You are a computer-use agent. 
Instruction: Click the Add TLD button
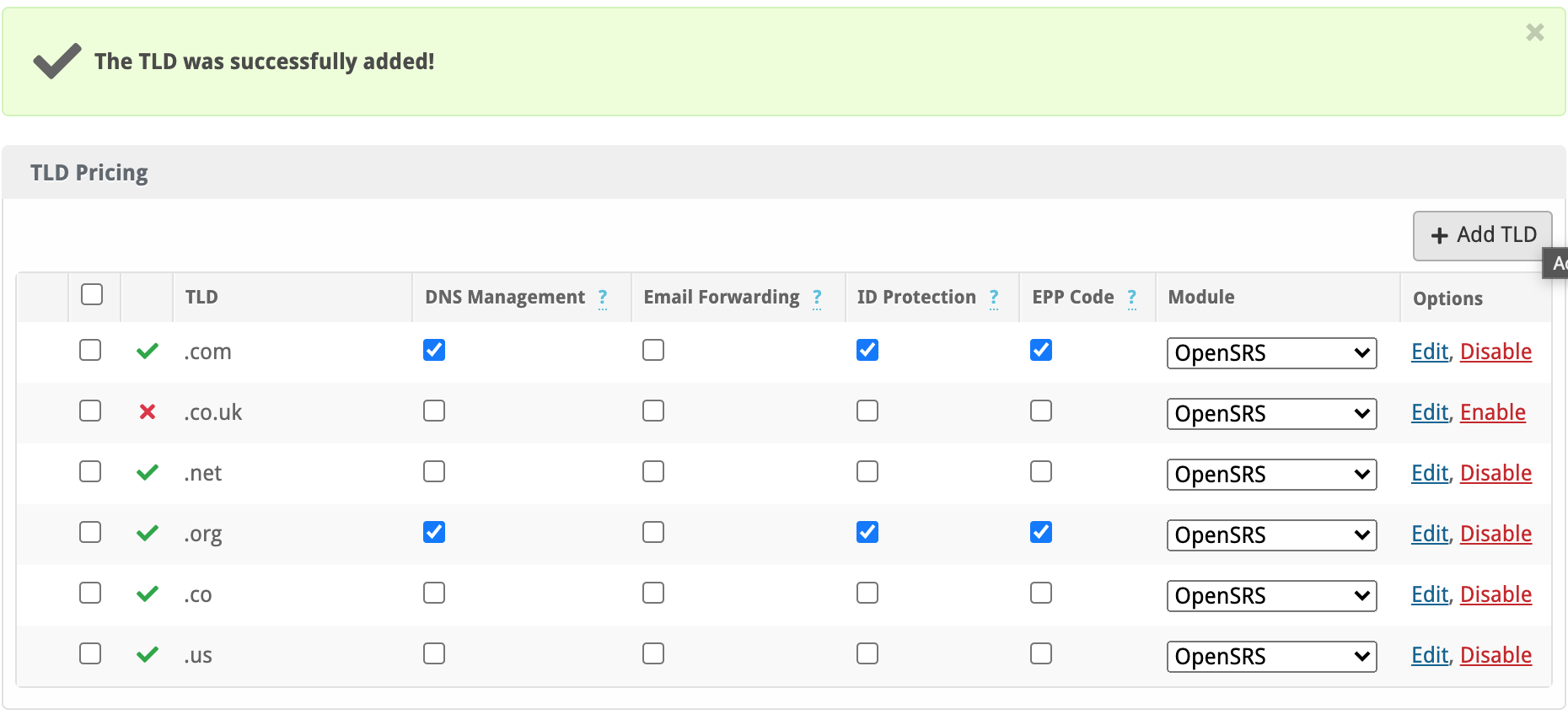tap(1482, 235)
